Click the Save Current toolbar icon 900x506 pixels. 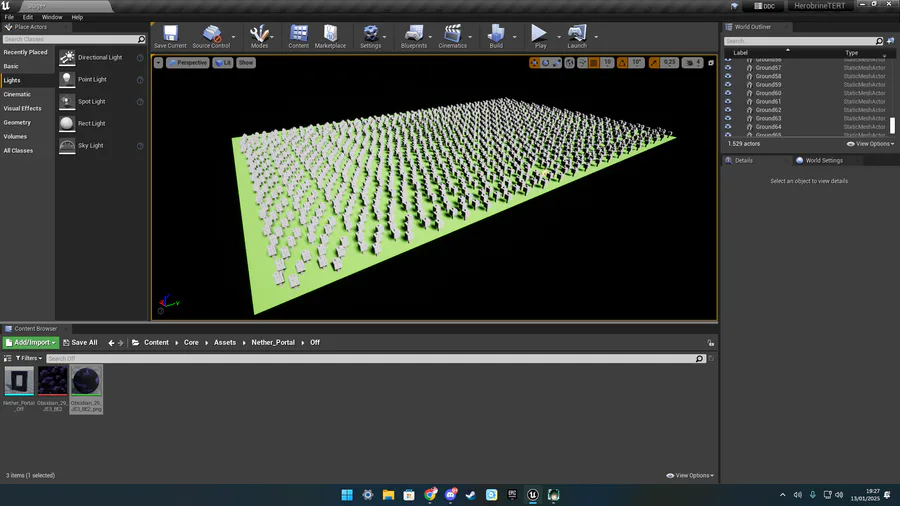coord(170,37)
